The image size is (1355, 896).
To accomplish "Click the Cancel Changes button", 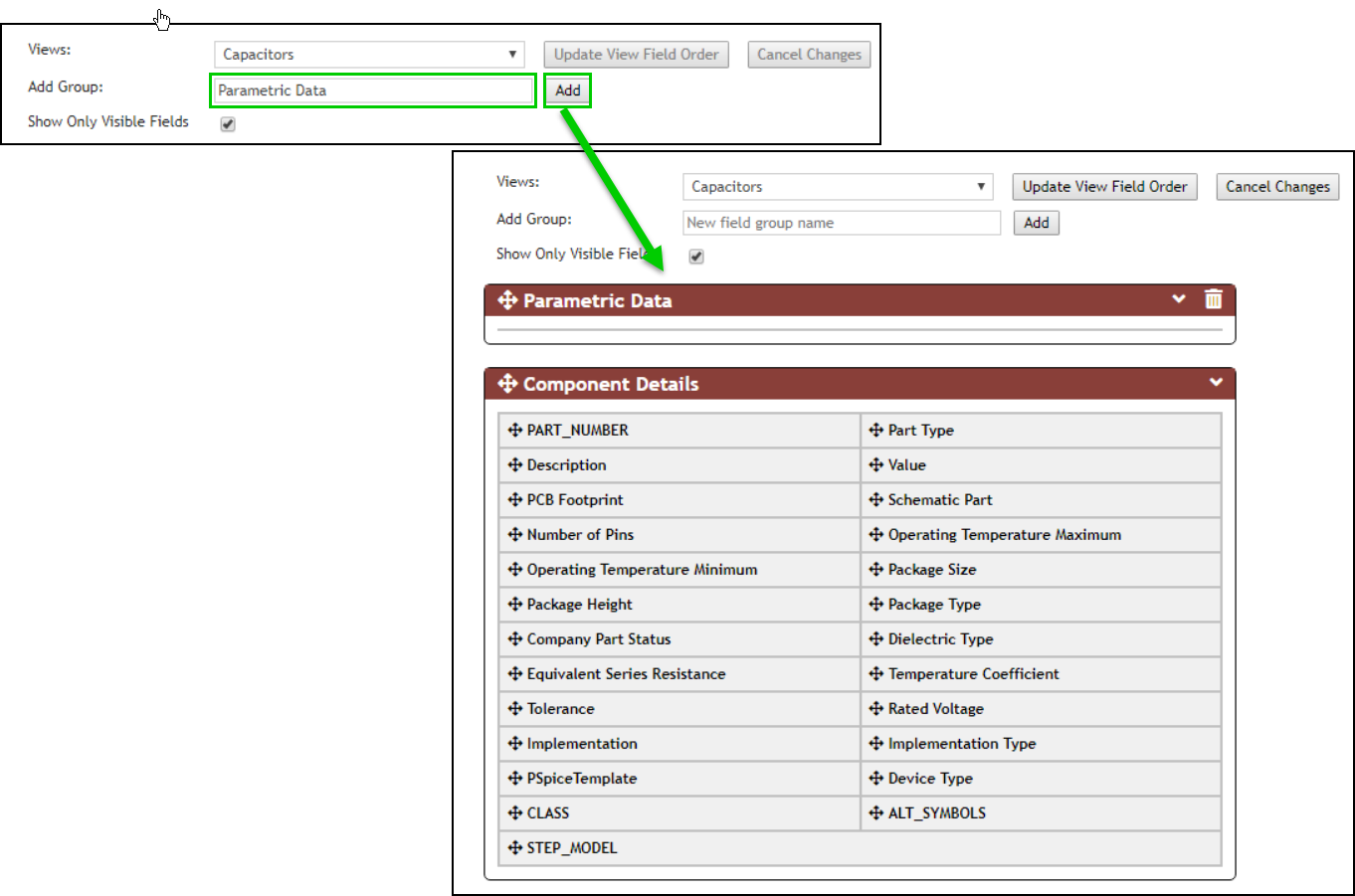I will (1277, 186).
